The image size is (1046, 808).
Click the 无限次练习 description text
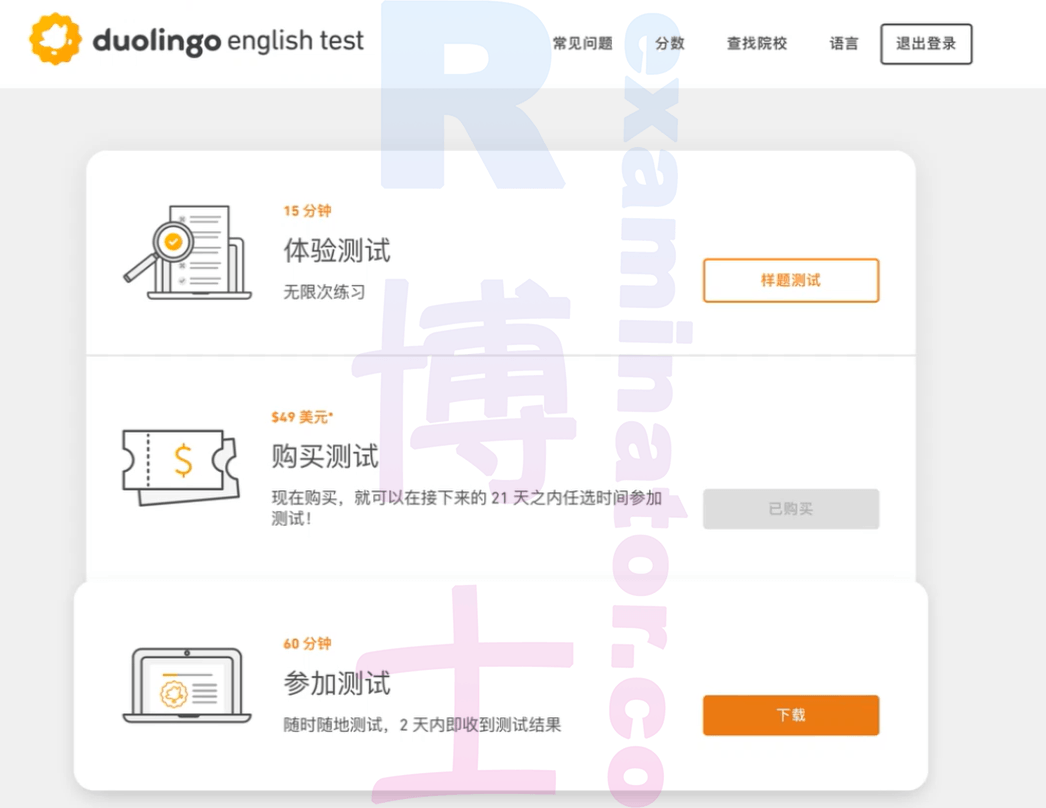click(324, 292)
